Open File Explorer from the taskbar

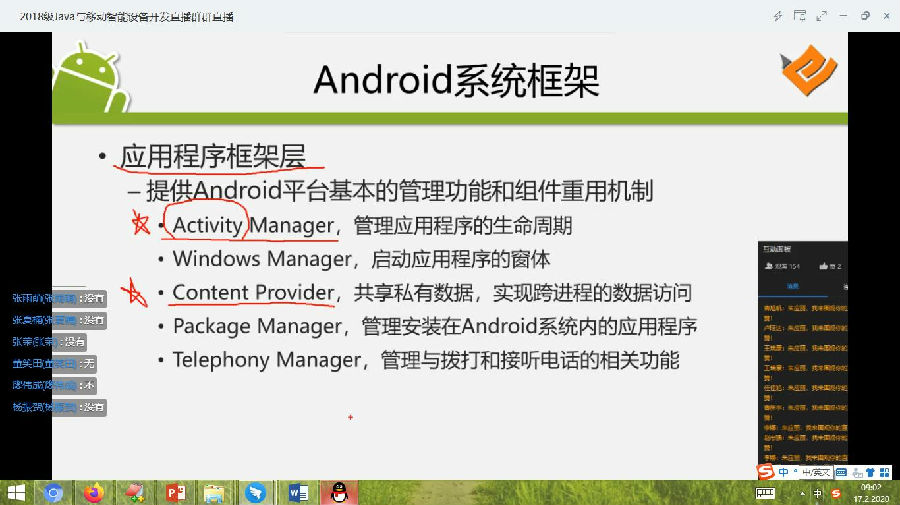(215, 493)
